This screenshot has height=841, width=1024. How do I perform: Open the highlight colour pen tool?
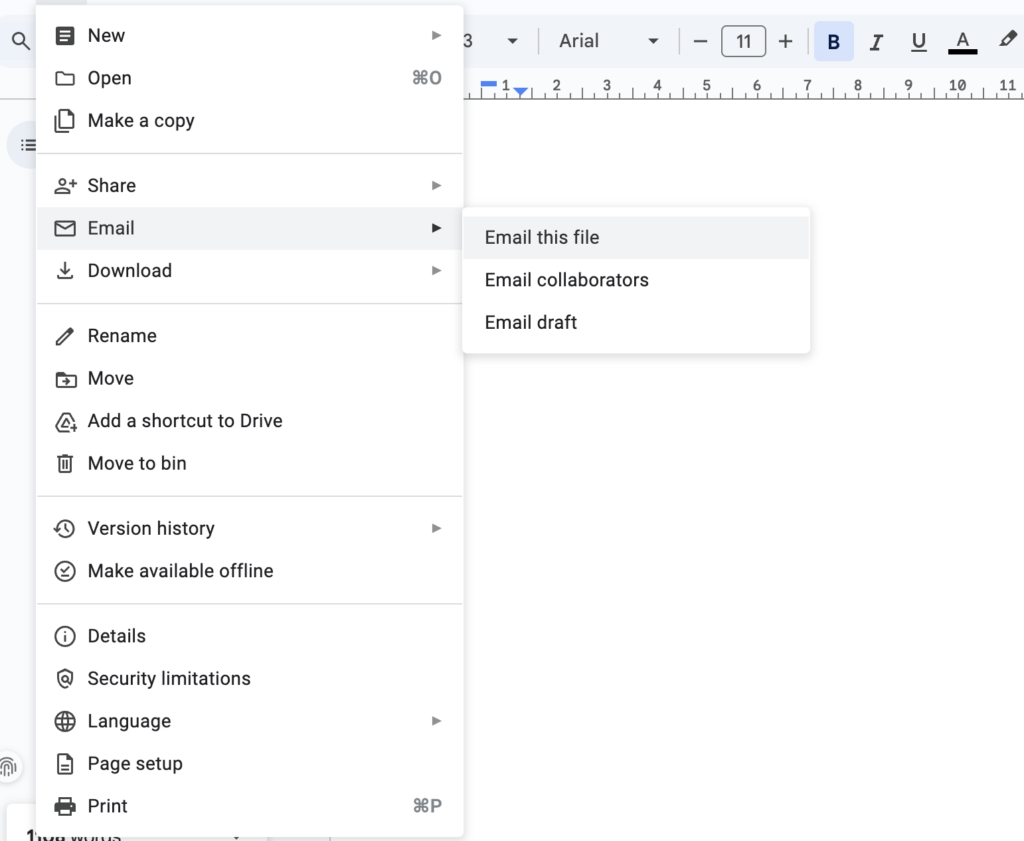pyautogui.click(x=1006, y=40)
